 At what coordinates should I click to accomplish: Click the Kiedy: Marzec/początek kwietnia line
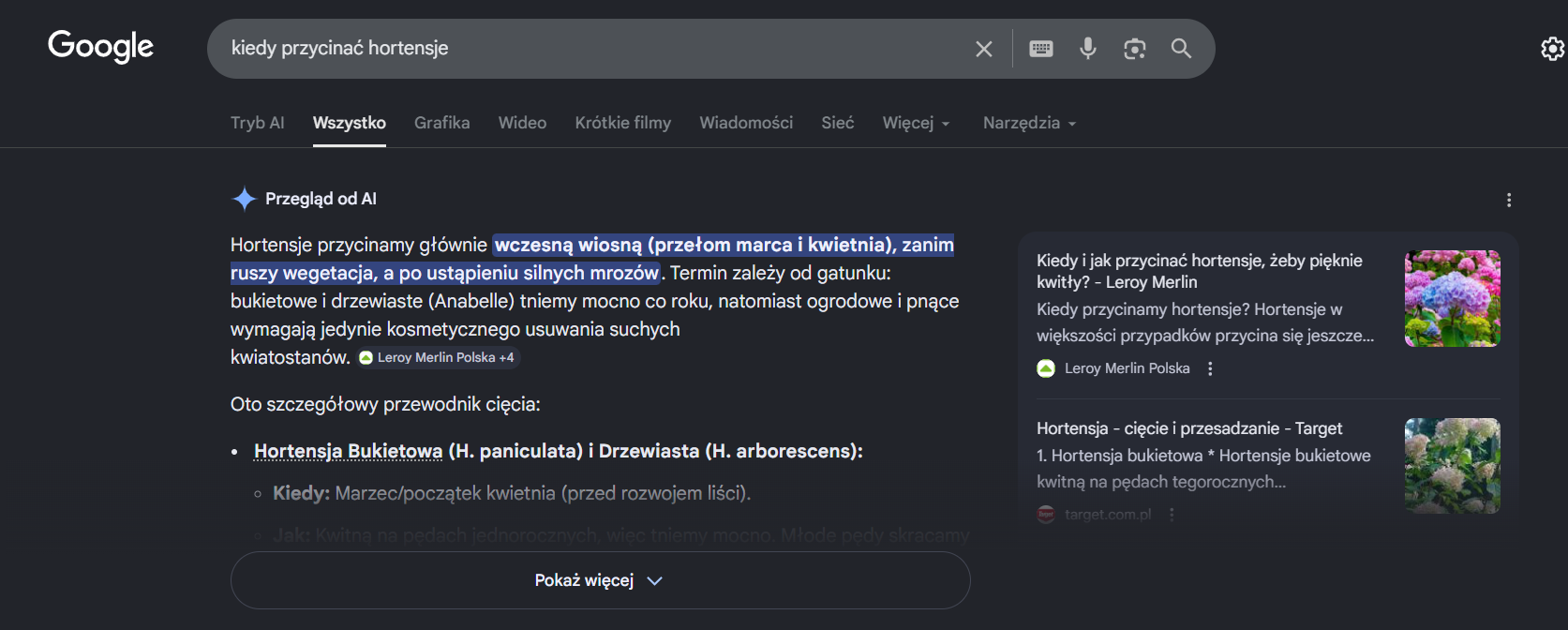(512, 493)
